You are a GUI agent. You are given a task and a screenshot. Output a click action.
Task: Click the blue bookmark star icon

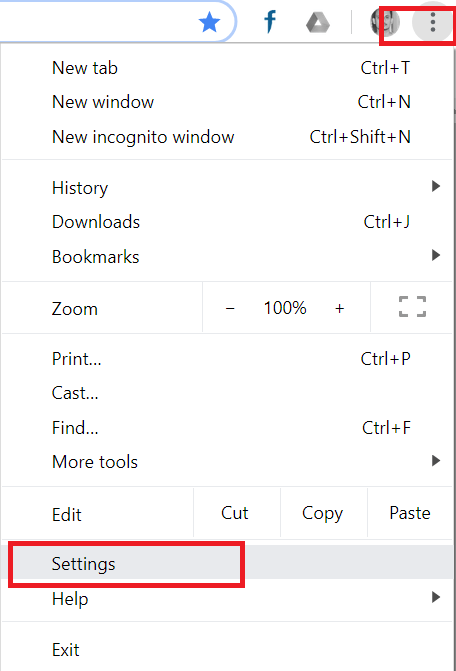(210, 22)
